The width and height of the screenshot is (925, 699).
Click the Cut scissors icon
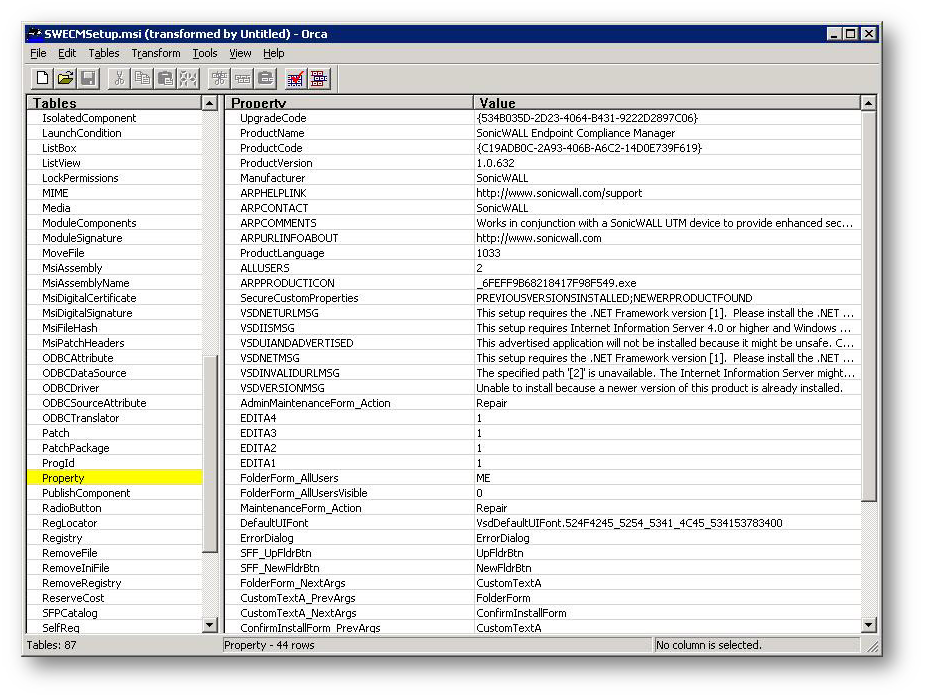(119, 78)
